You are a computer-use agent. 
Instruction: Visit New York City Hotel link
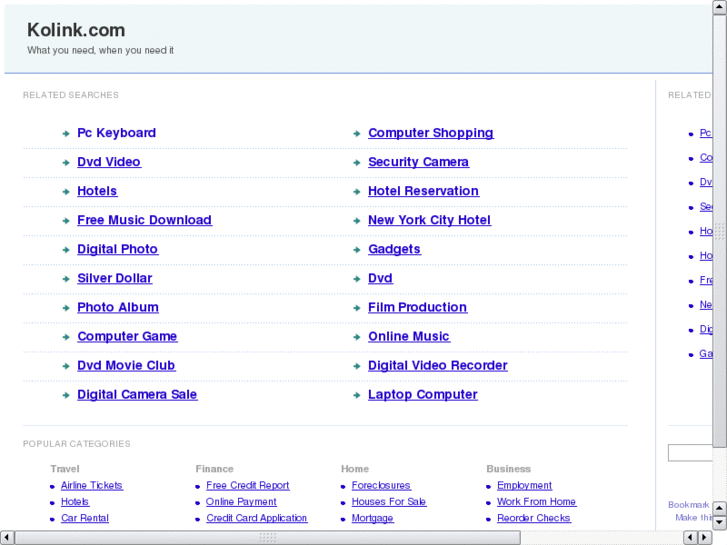429,220
